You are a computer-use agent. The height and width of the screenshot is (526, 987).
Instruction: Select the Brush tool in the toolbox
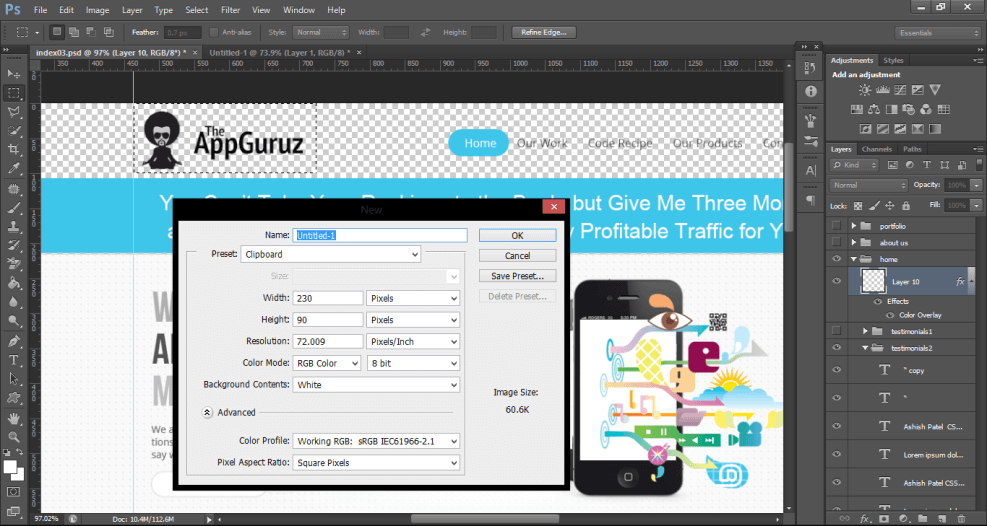tap(13, 208)
